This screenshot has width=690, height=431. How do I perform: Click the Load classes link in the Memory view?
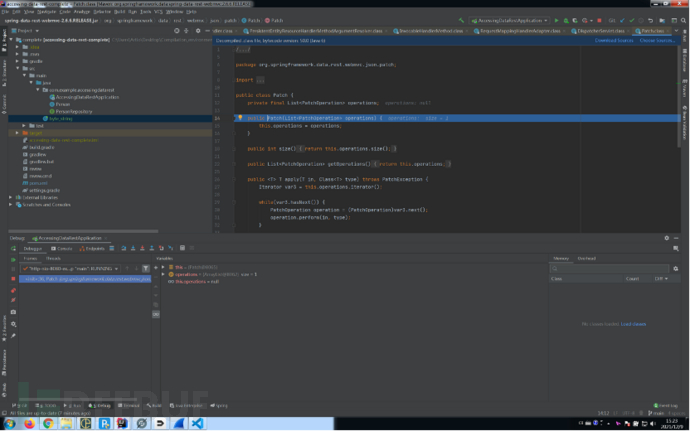(x=633, y=324)
